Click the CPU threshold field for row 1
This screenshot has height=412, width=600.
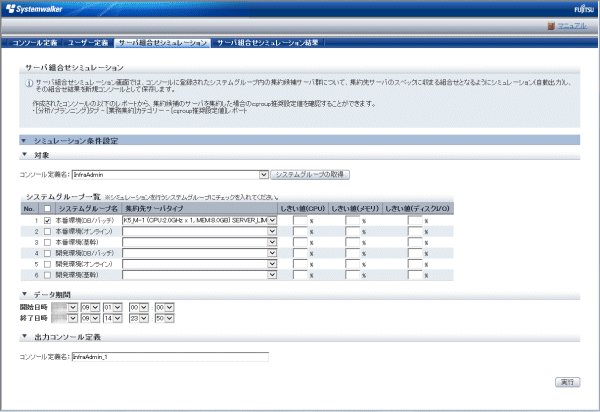299,219
